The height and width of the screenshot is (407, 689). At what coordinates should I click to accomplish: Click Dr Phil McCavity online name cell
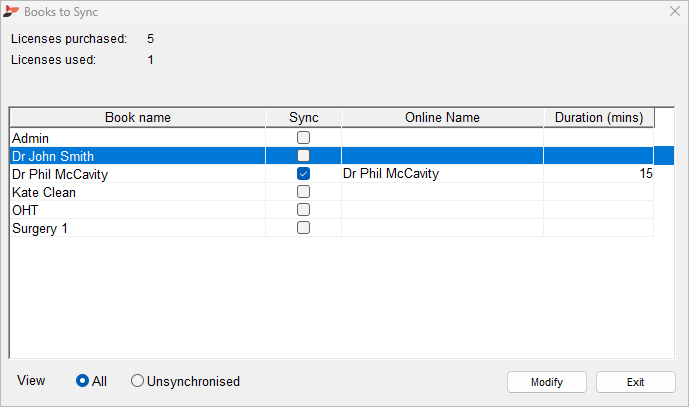click(x=442, y=174)
